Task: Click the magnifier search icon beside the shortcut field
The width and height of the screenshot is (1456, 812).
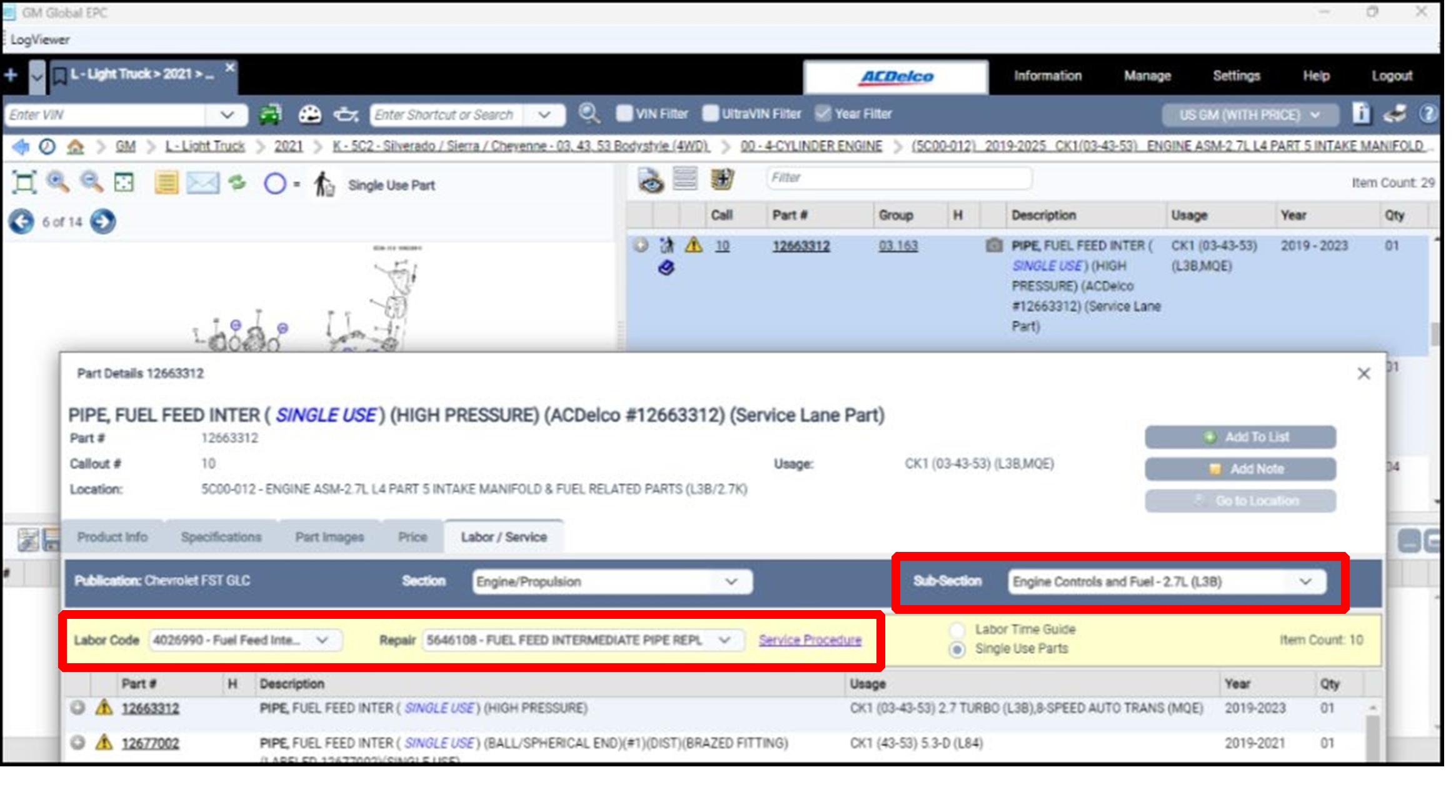Action: 588,114
